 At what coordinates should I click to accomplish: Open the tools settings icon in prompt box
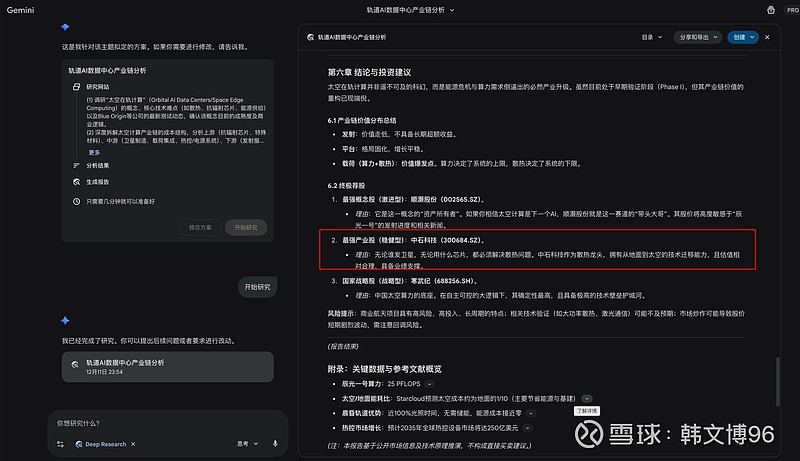(x=60, y=444)
